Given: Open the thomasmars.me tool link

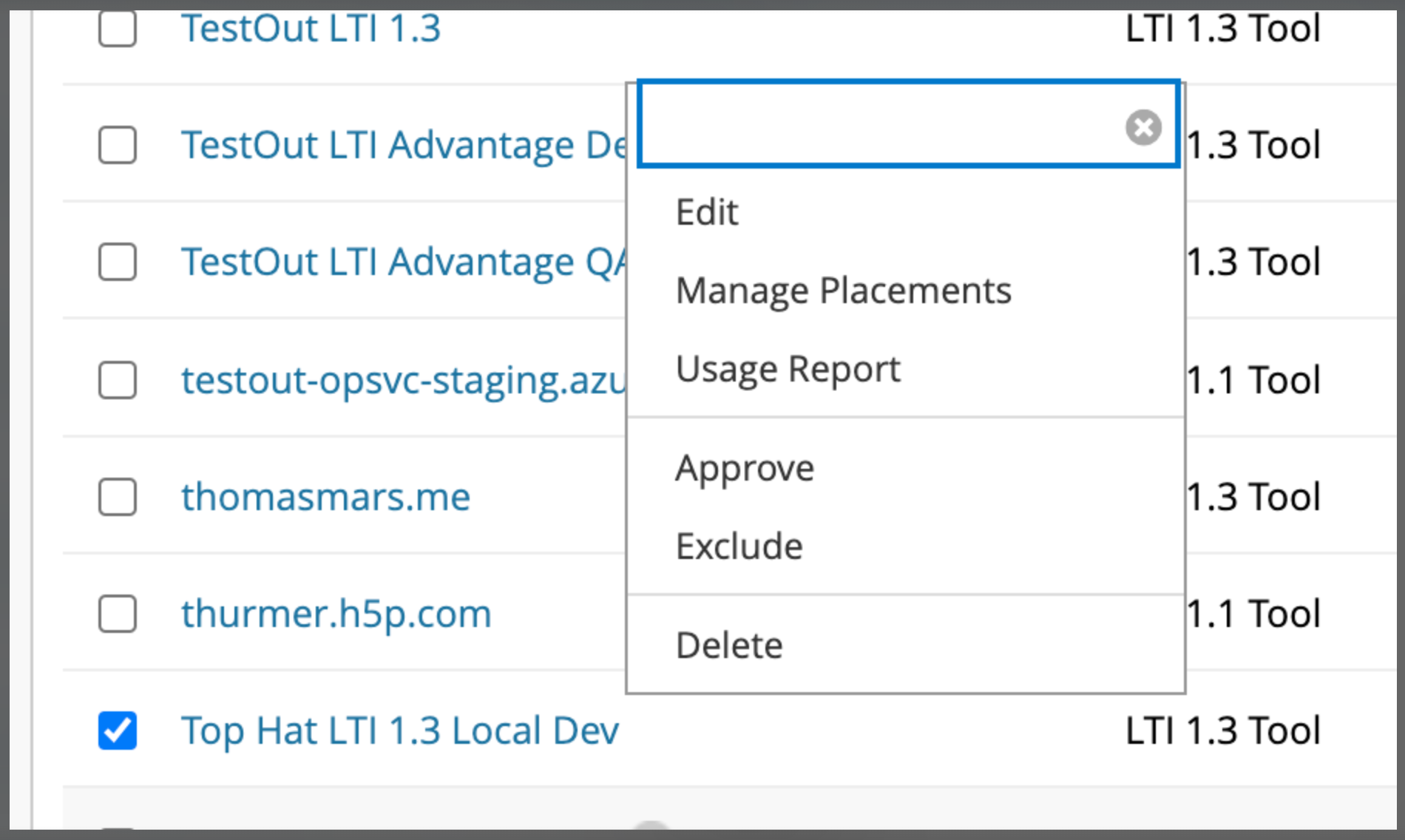Looking at the screenshot, I should click(325, 497).
